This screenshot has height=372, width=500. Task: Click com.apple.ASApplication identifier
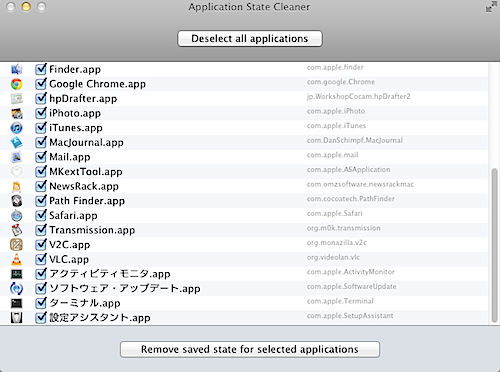348,170
